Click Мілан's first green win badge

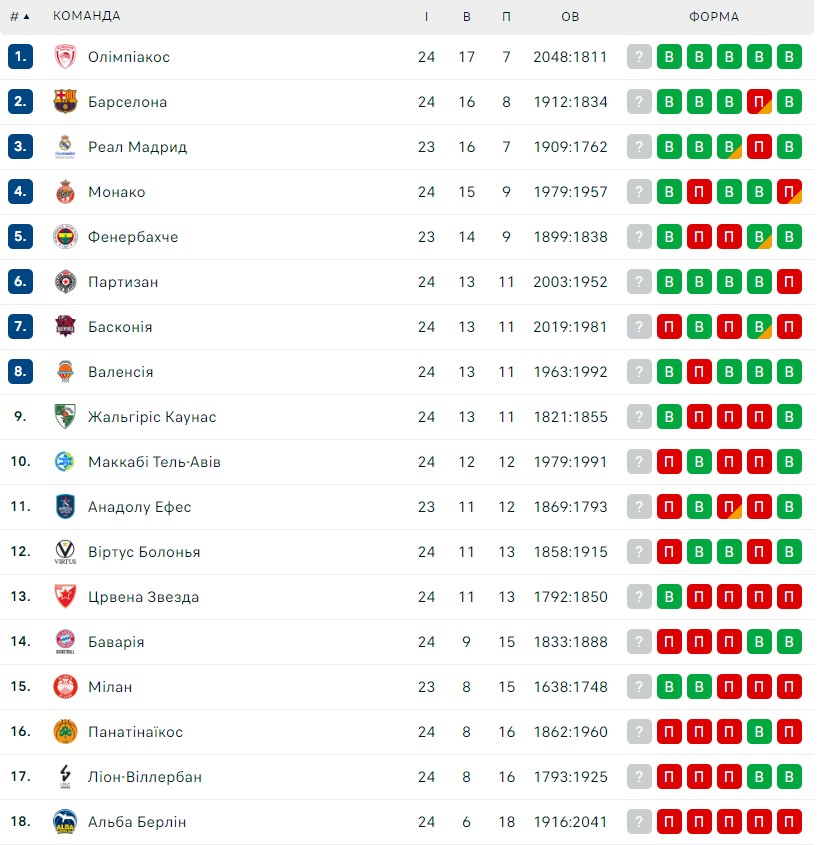pyautogui.click(x=669, y=687)
